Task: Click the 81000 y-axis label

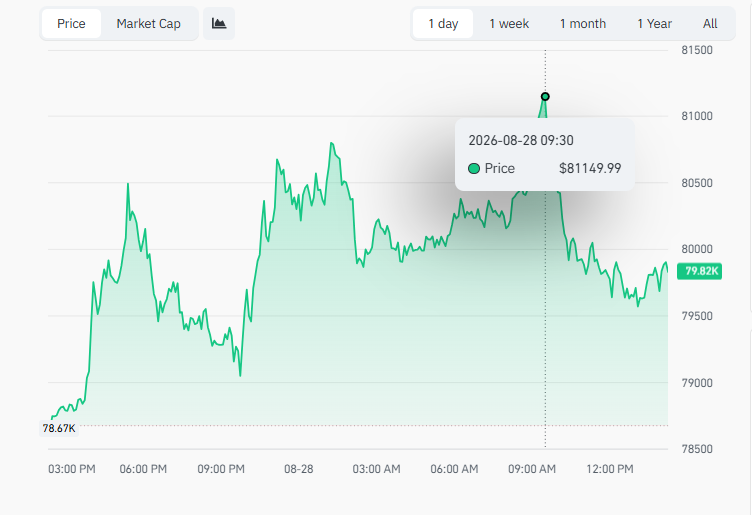Action: tap(697, 116)
